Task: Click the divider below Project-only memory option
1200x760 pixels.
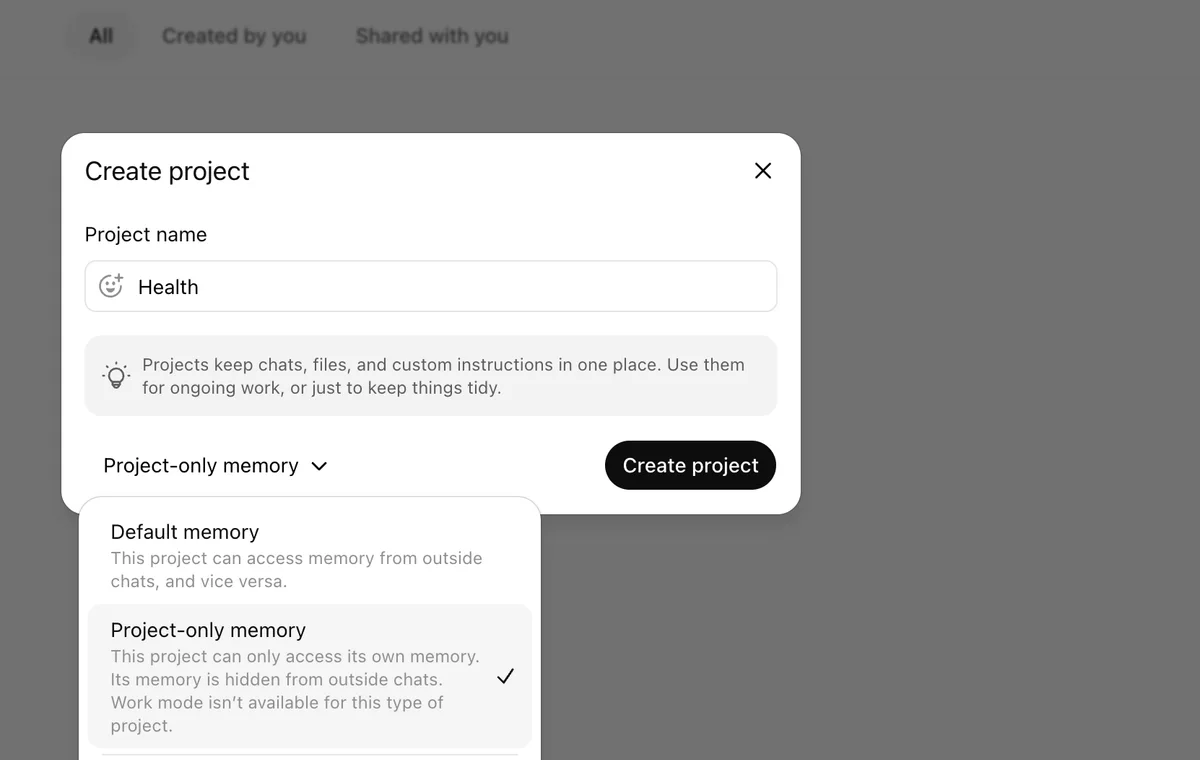Action: click(310, 755)
